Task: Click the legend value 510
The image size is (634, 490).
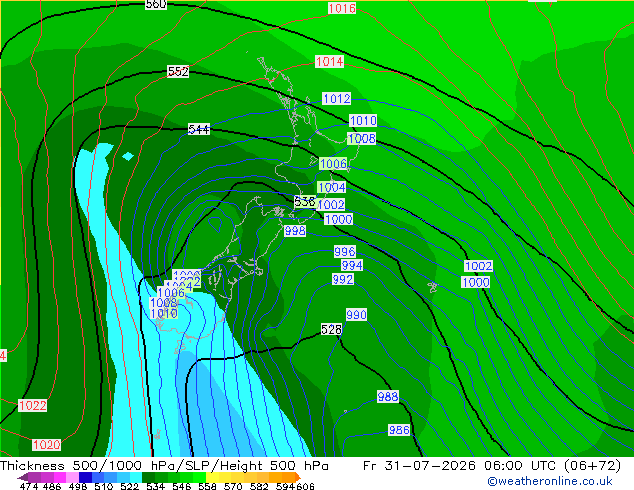Action: click(x=104, y=486)
